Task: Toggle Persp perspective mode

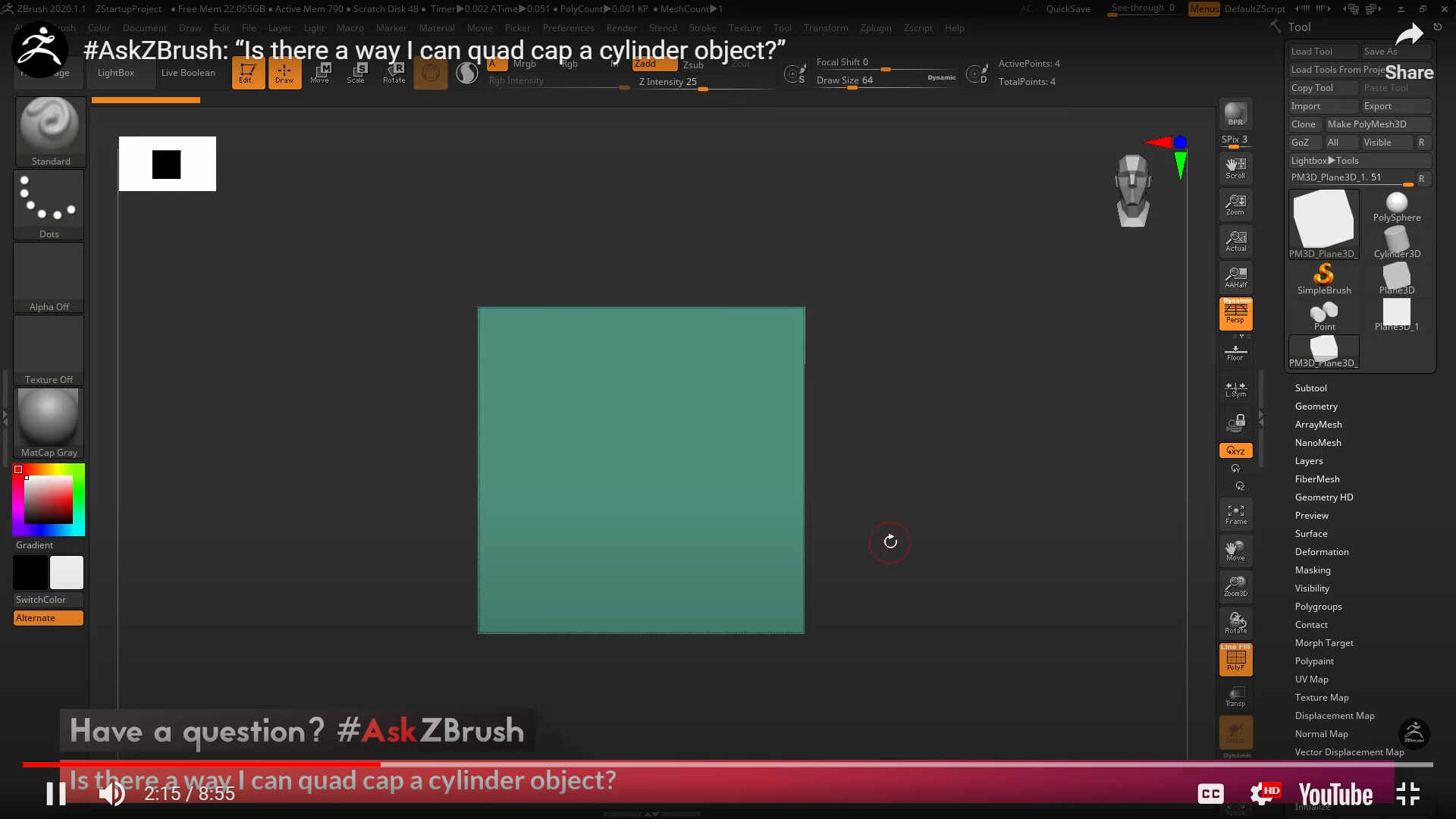Action: (1235, 313)
